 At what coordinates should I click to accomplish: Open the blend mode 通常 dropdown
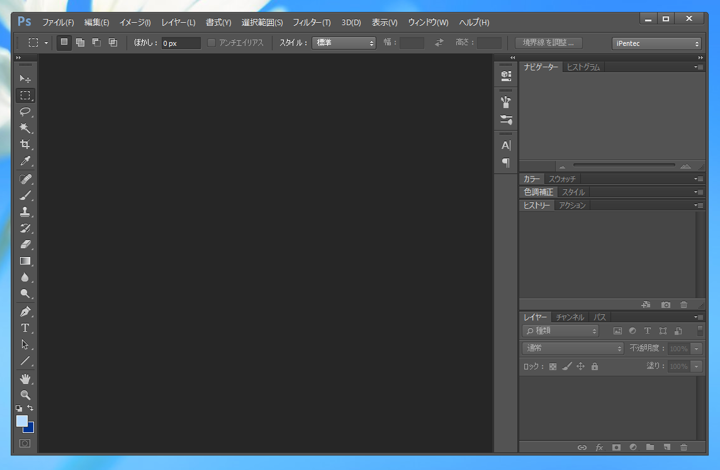pyautogui.click(x=573, y=348)
